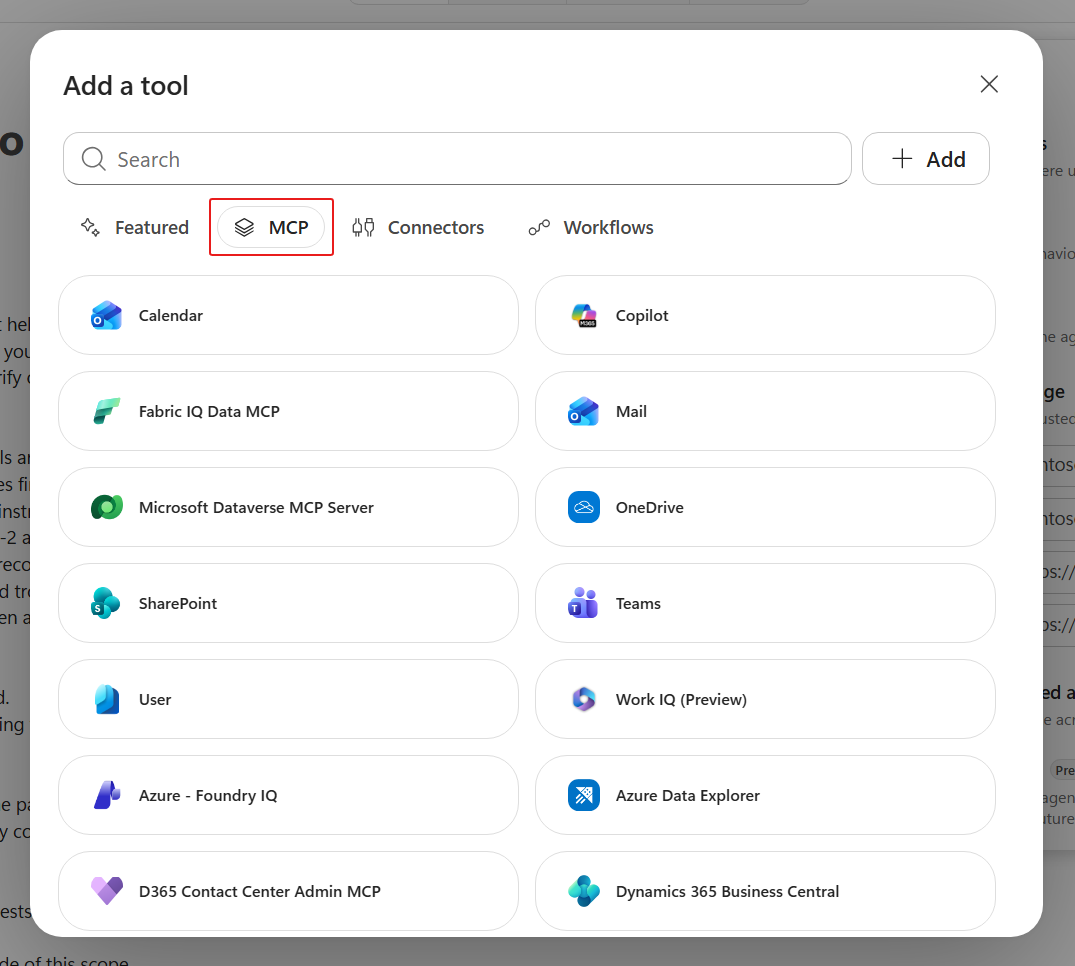1075x966 pixels.
Task: Select the SharePoint tool label
Action: 178,603
